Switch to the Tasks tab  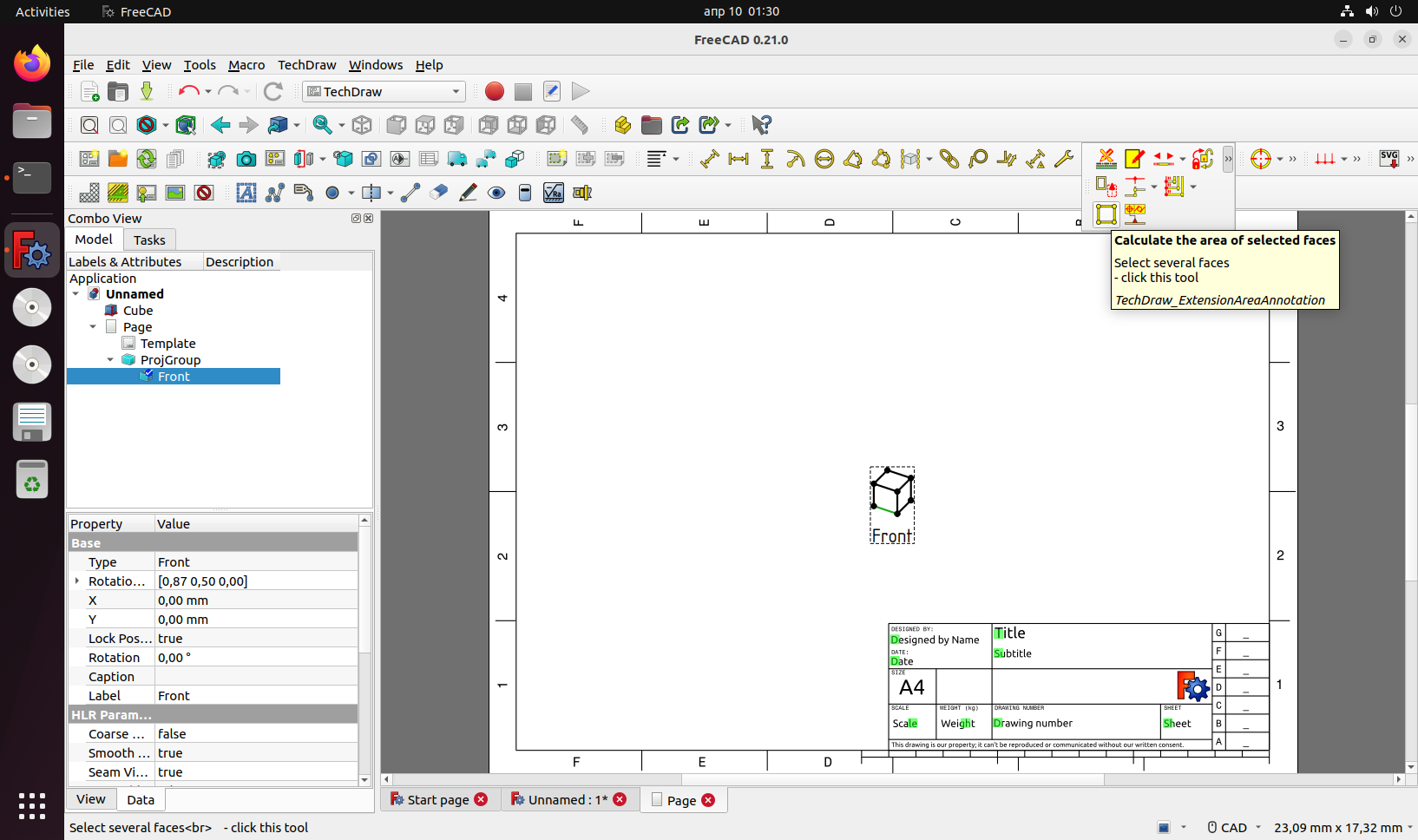pos(149,240)
